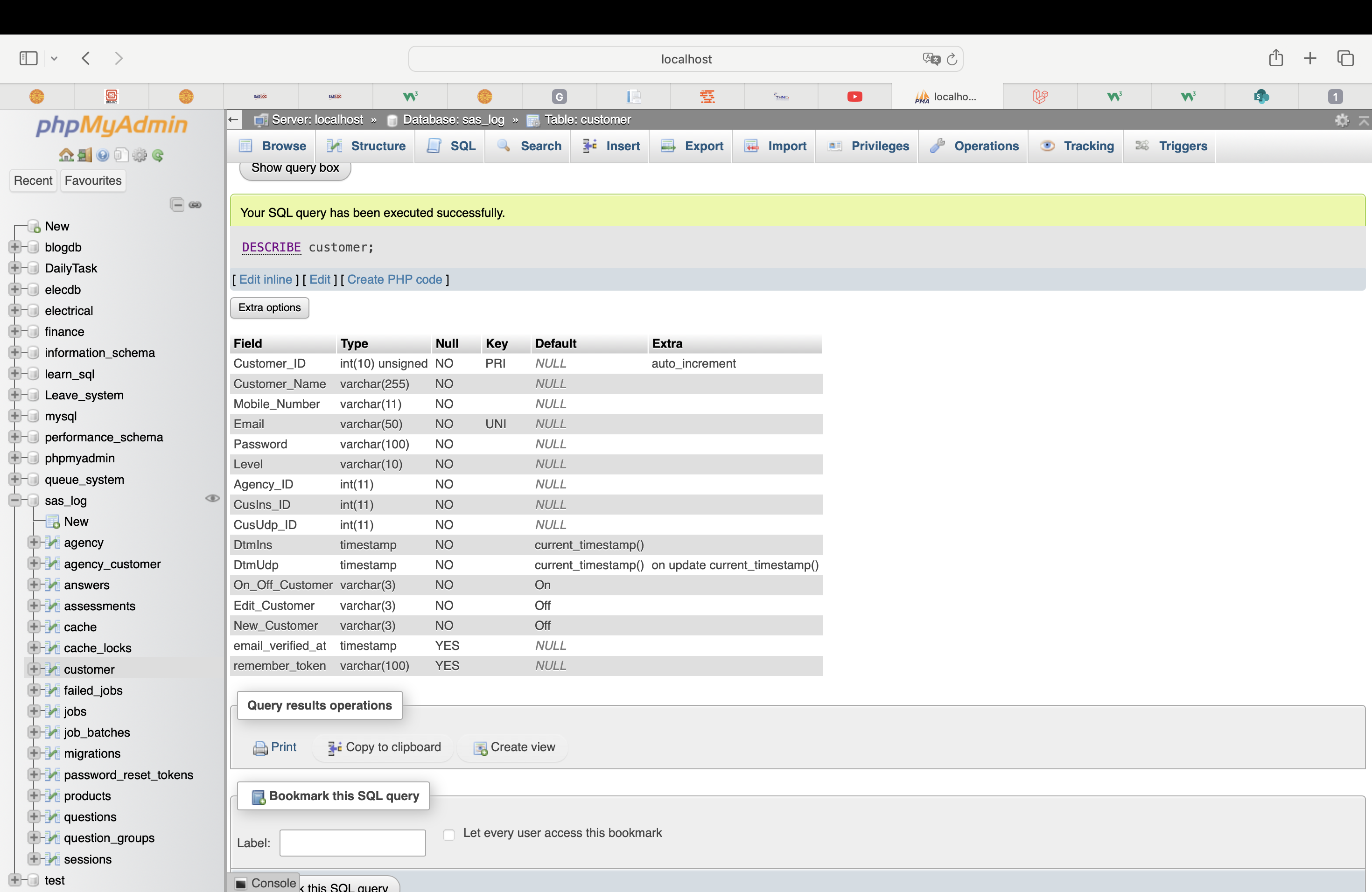Switch to the Structure tab
The width and height of the screenshot is (1372, 892).
click(x=367, y=146)
